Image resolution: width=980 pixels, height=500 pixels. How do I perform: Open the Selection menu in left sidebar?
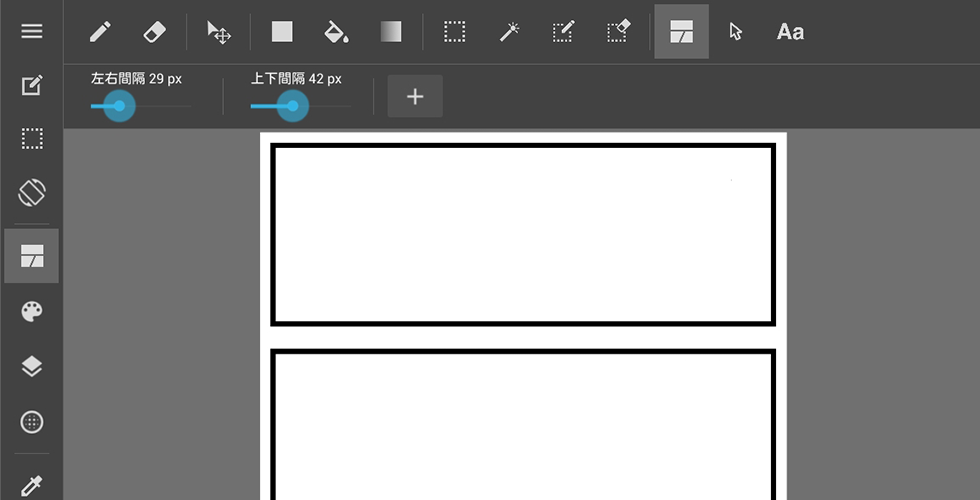point(32,139)
